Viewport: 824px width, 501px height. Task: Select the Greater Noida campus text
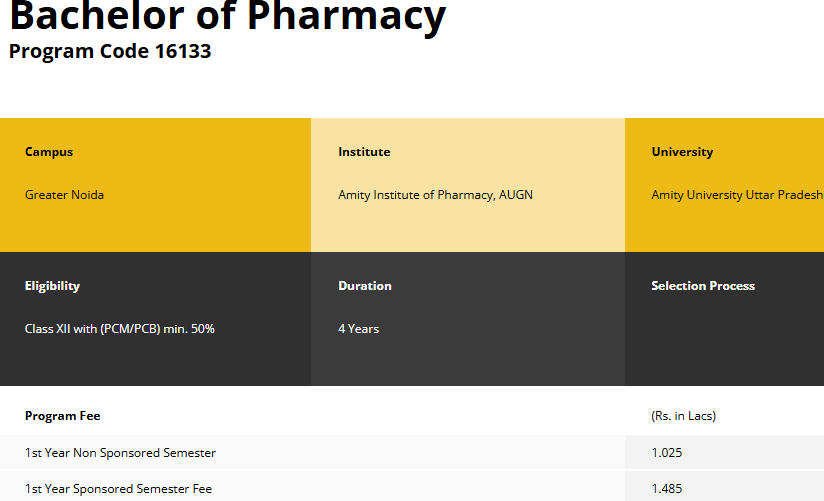pyautogui.click(x=64, y=195)
